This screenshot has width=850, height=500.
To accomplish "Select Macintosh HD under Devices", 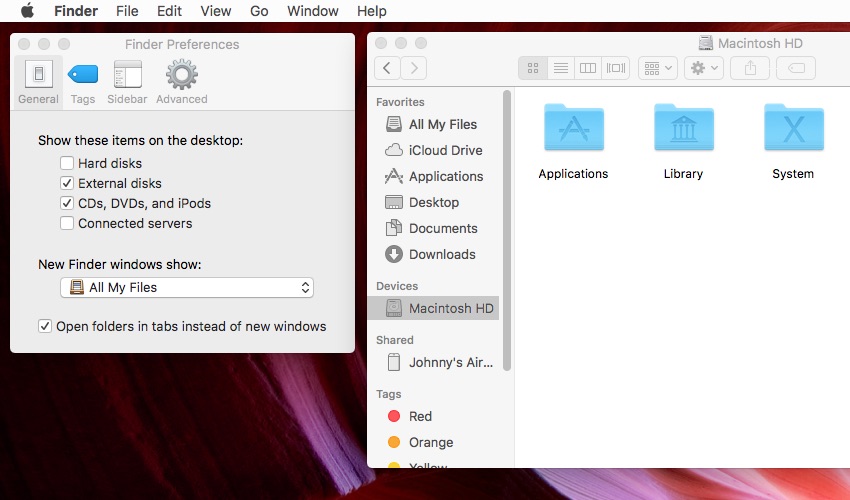I will tap(433, 308).
